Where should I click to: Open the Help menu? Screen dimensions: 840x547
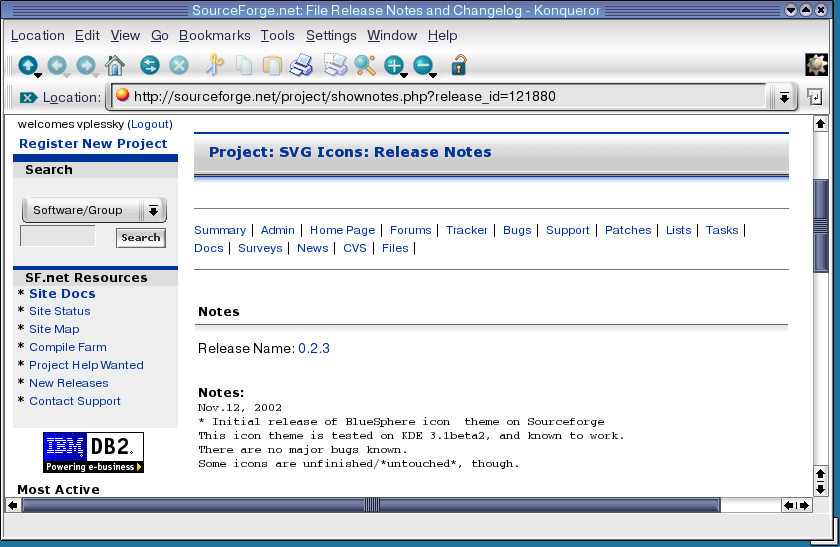click(x=442, y=35)
